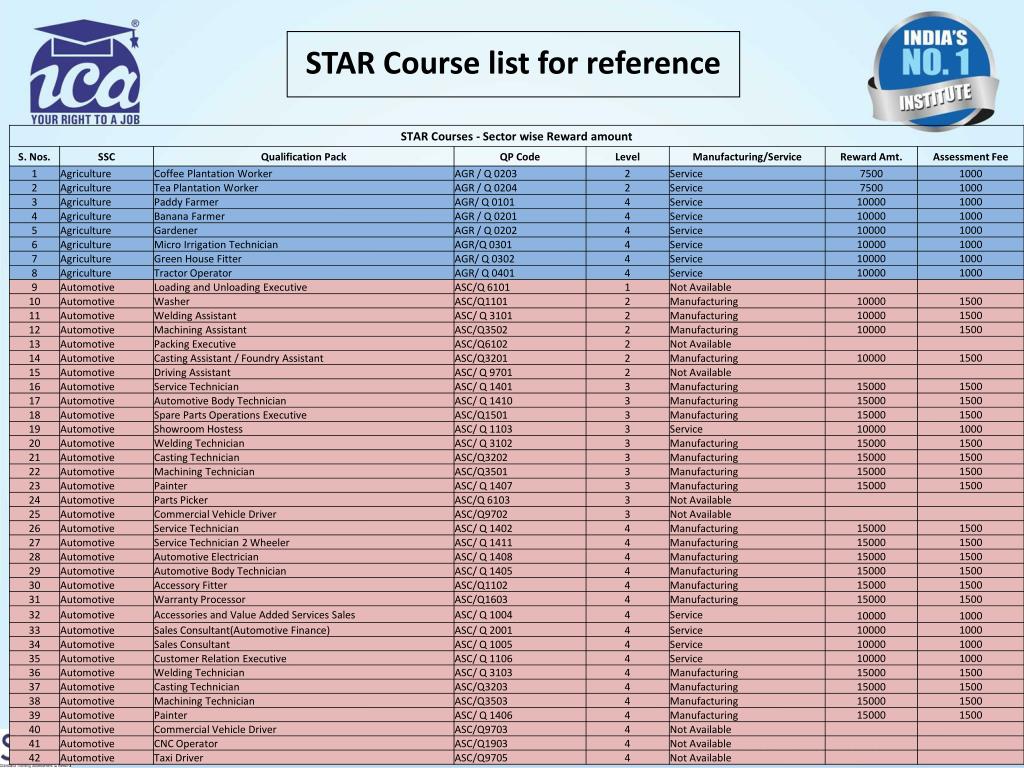Click the Level column header
This screenshot has height=768, width=1024.
pos(628,157)
